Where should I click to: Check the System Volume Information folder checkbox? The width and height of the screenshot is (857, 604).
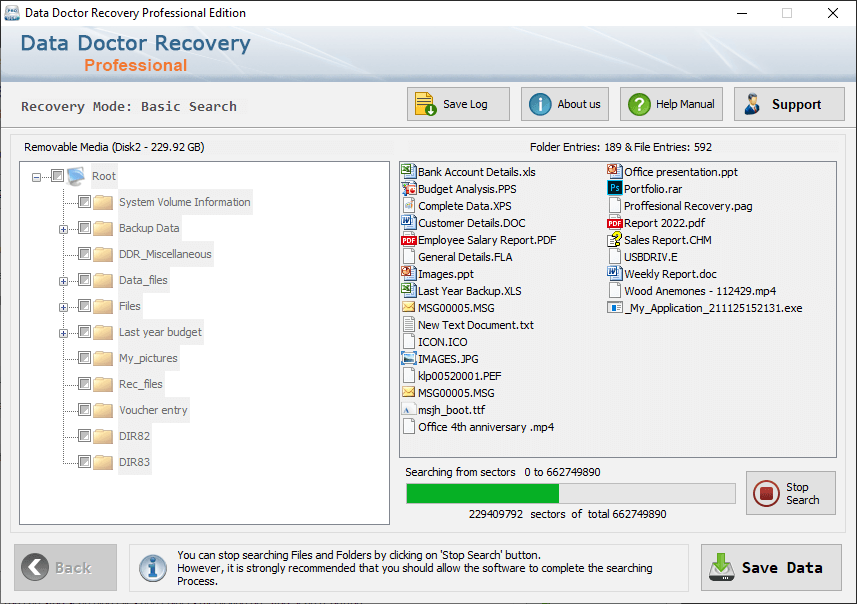[84, 202]
